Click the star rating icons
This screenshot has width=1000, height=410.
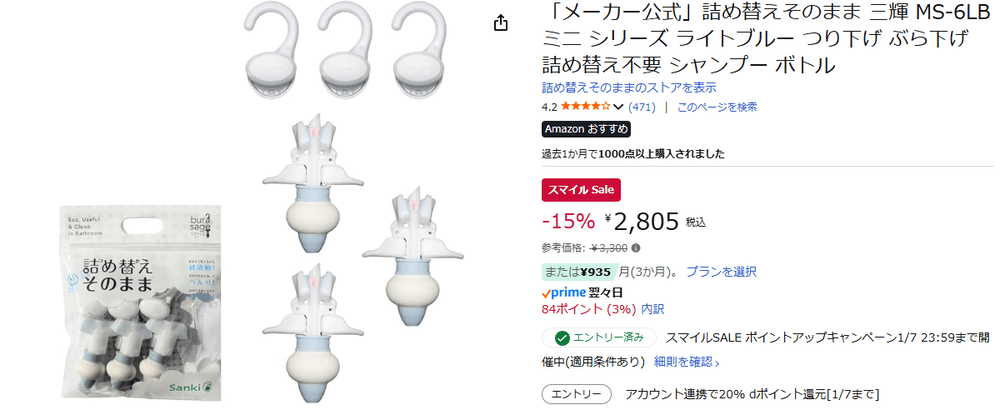[585, 106]
